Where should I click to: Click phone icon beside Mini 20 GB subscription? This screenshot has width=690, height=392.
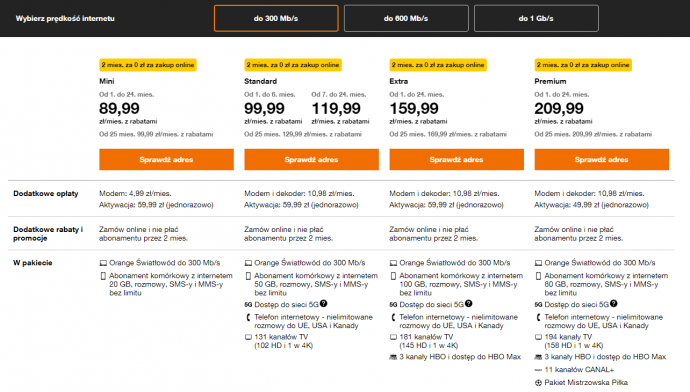[103, 276]
